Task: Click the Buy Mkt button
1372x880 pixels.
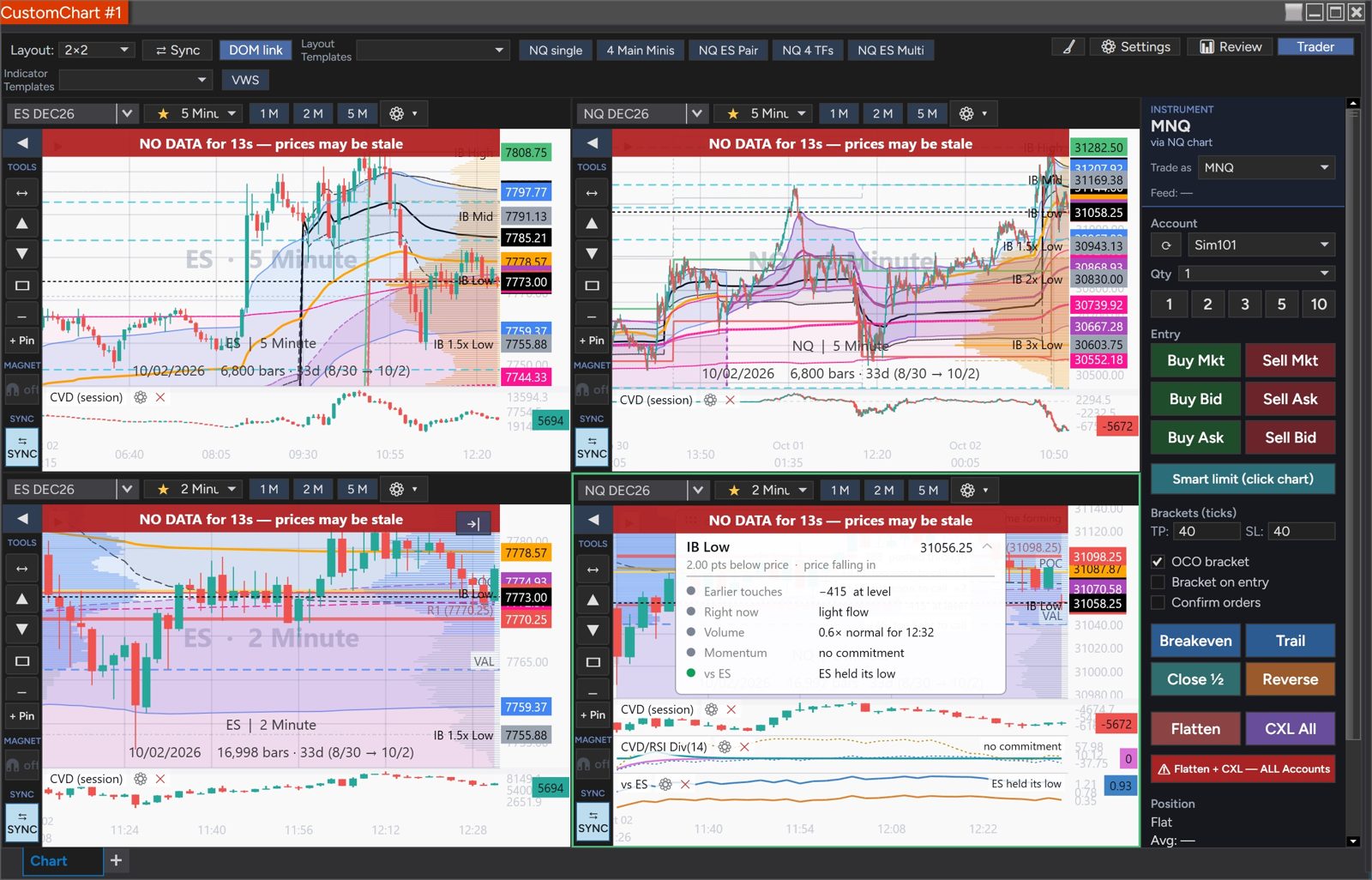Action: click(x=1195, y=360)
